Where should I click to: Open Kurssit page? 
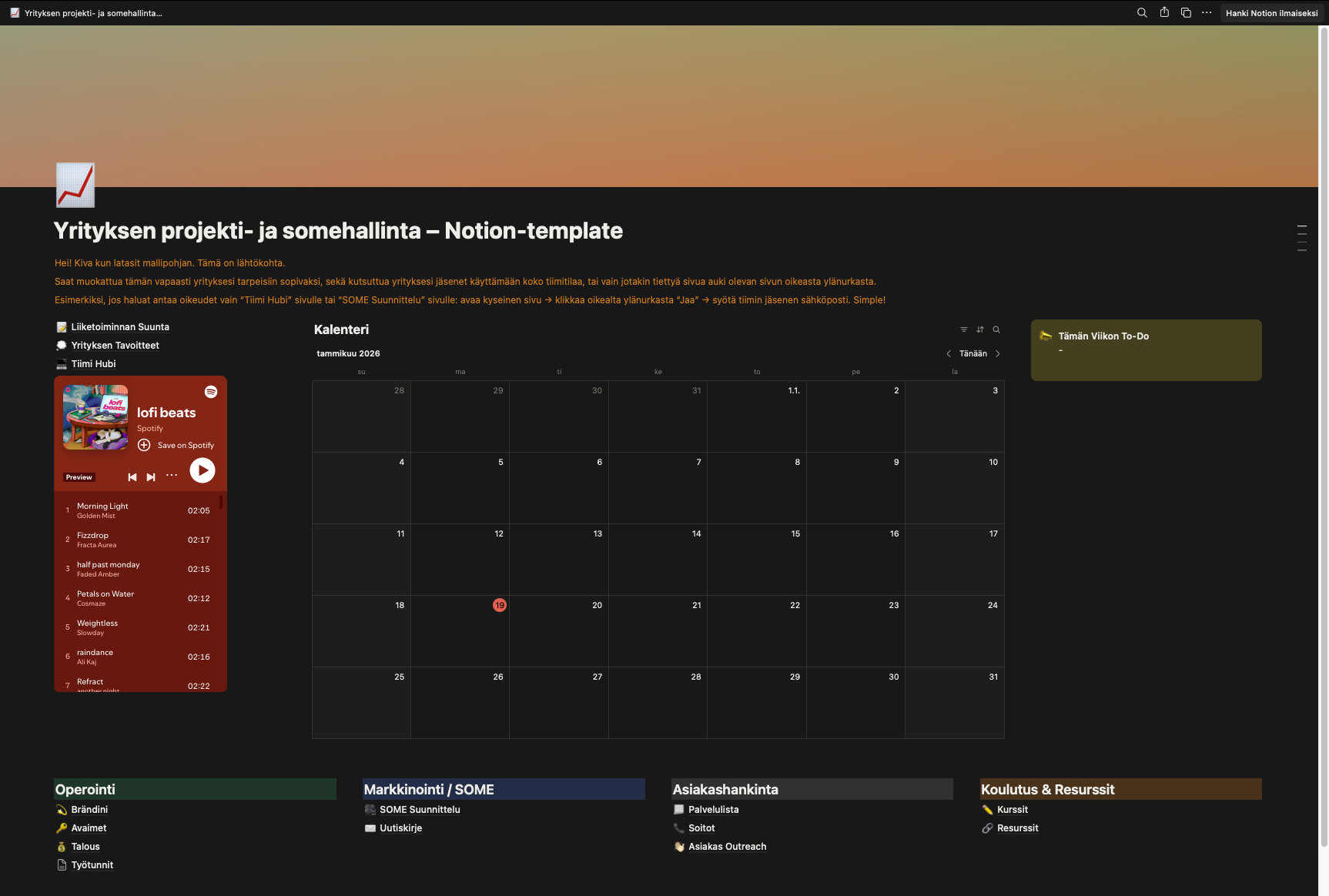[x=1005, y=810]
